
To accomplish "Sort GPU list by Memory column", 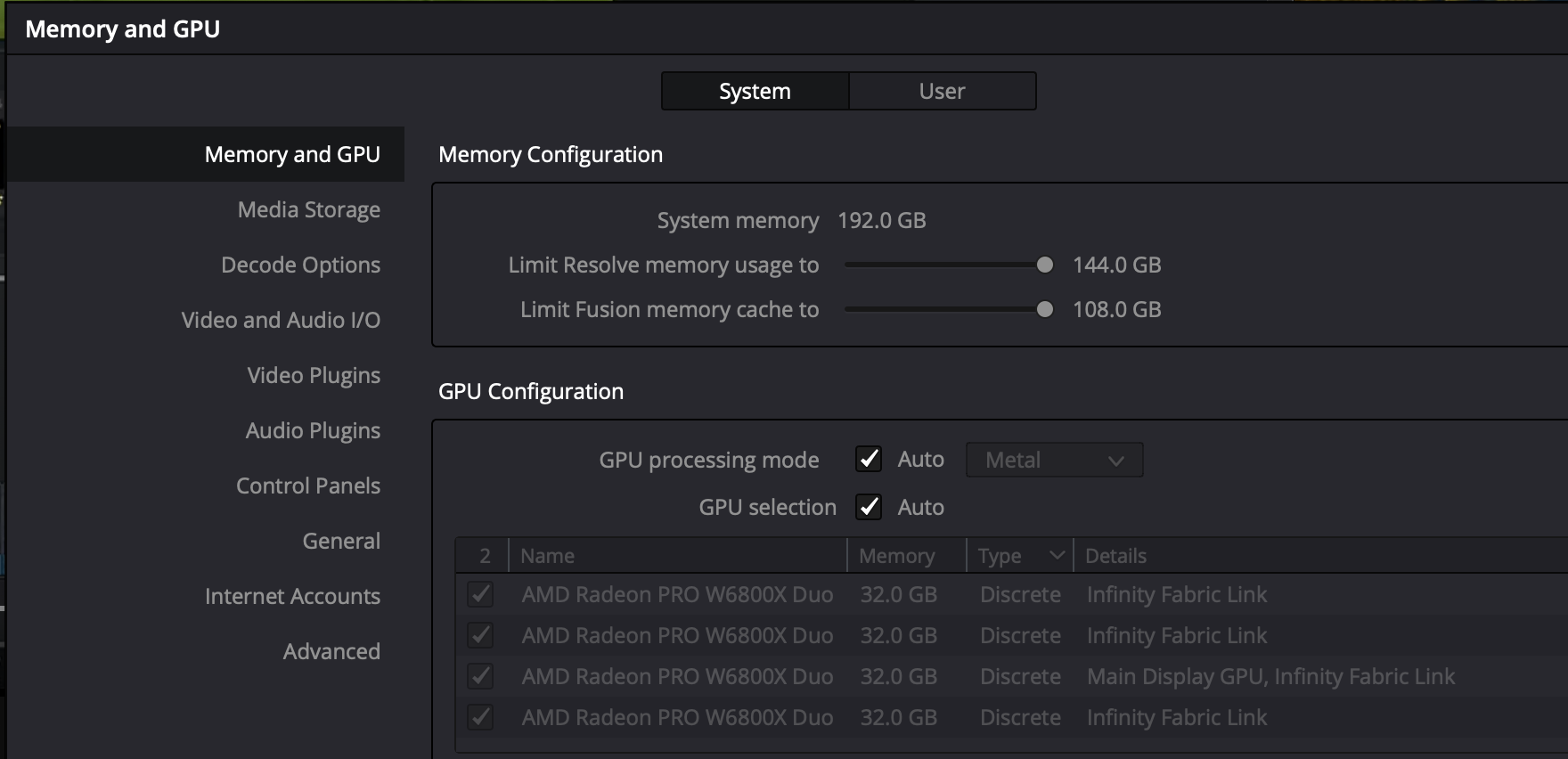I will tap(896, 556).
